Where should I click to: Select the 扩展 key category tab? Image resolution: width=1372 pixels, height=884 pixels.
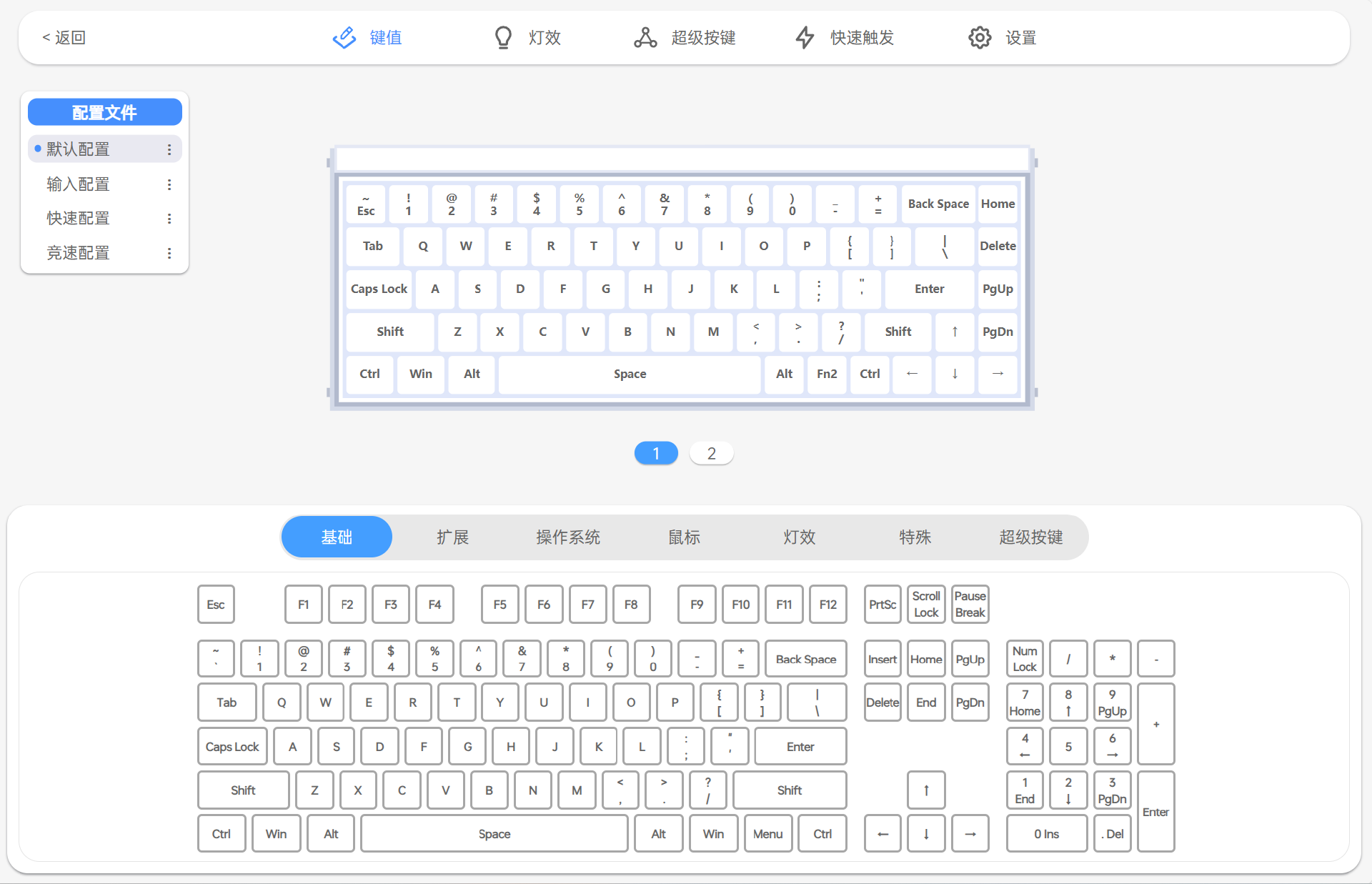(452, 537)
